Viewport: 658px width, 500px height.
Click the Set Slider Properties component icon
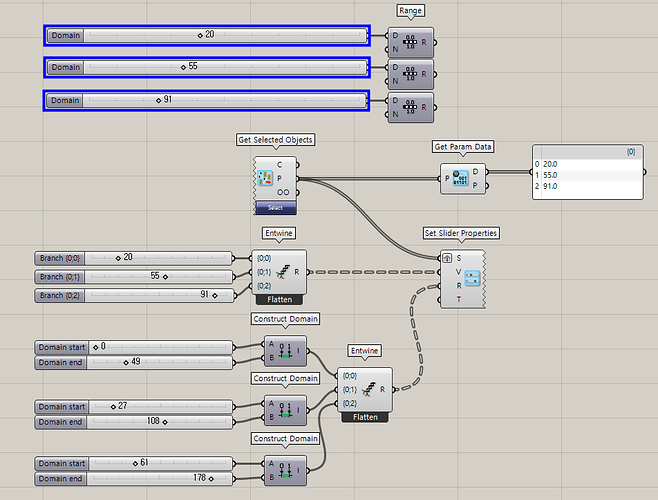pos(473,279)
